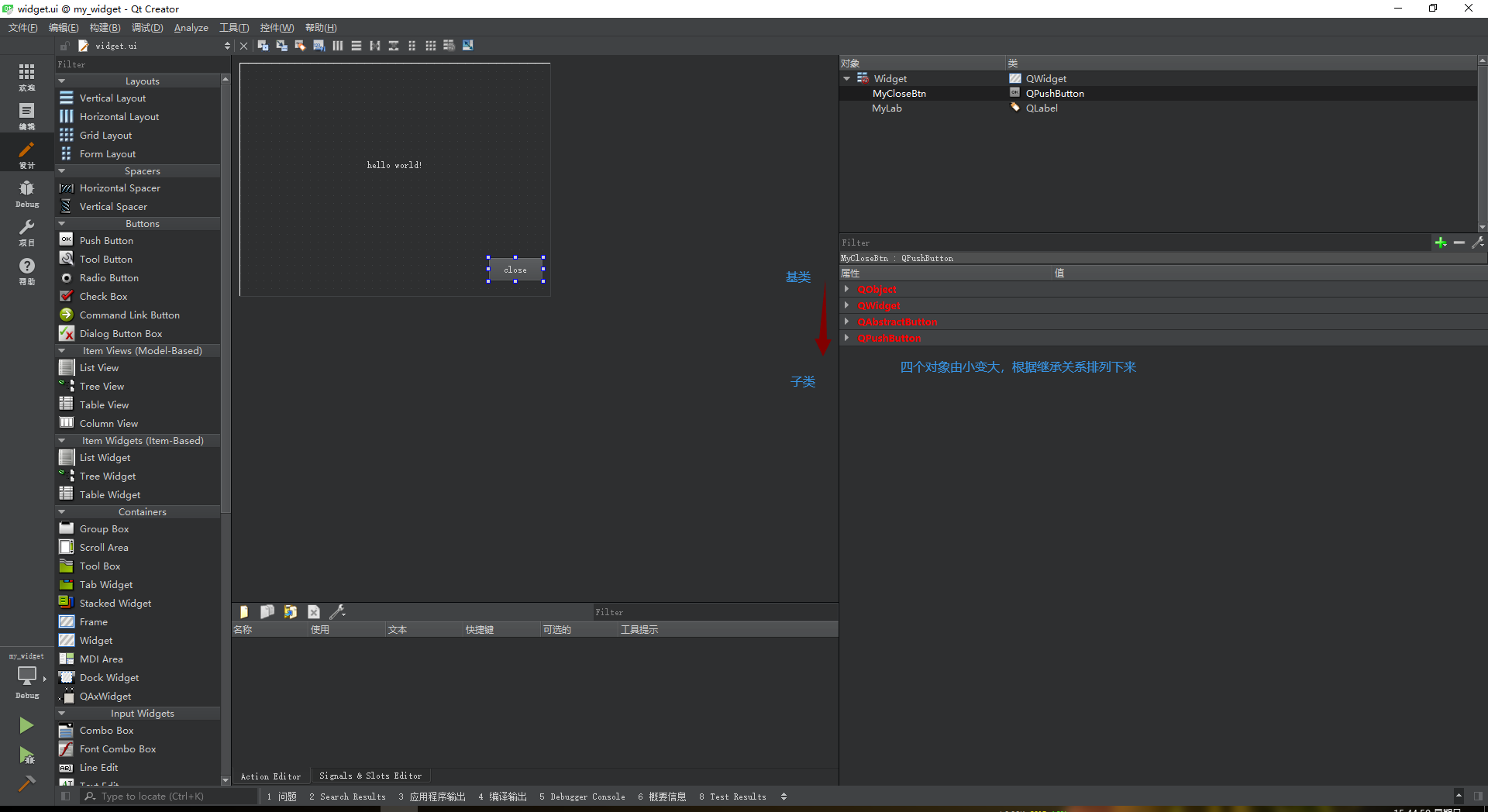The height and width of the screenshot is (812, 1488).
Task: Expand the QPushButton property group
Action: (x=846, y=339)
